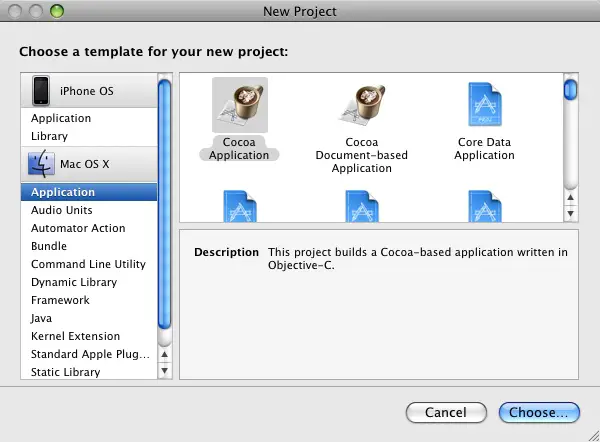Click the Mac OS X Finder icon
Viewport: 600px width, 442px height.
(x=41, y=163)
